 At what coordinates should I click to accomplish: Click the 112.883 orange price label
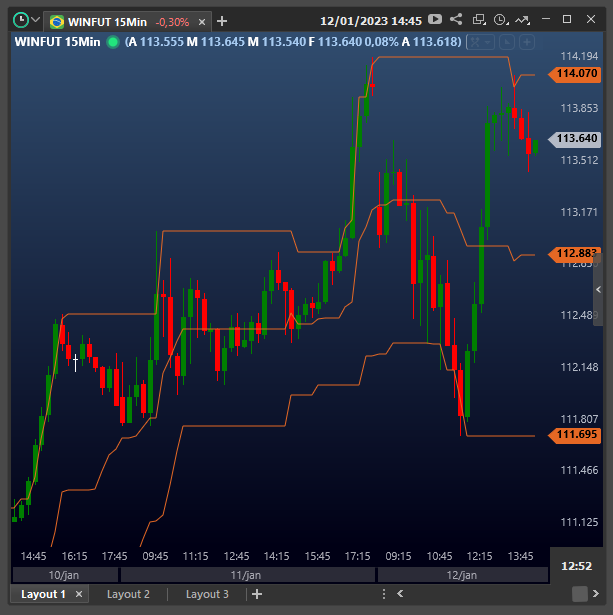coord(575,254)
